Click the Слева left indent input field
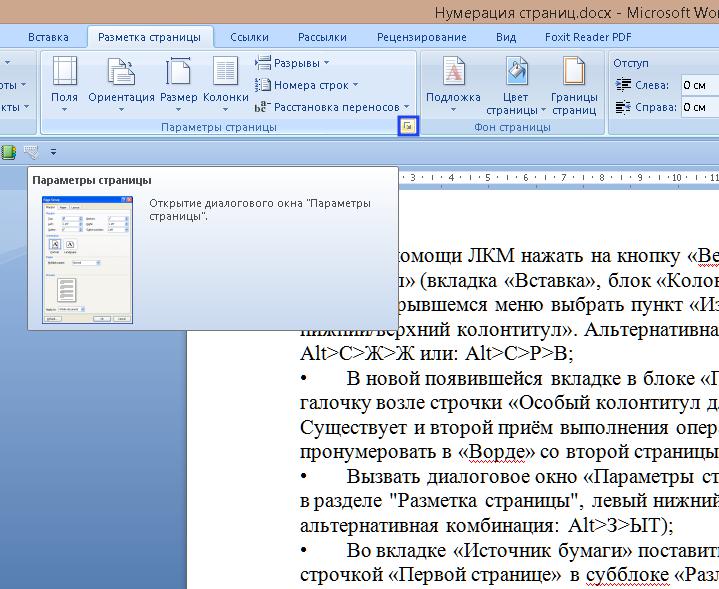719x589 pixels. pyautogui.click(x=699, y=85)
